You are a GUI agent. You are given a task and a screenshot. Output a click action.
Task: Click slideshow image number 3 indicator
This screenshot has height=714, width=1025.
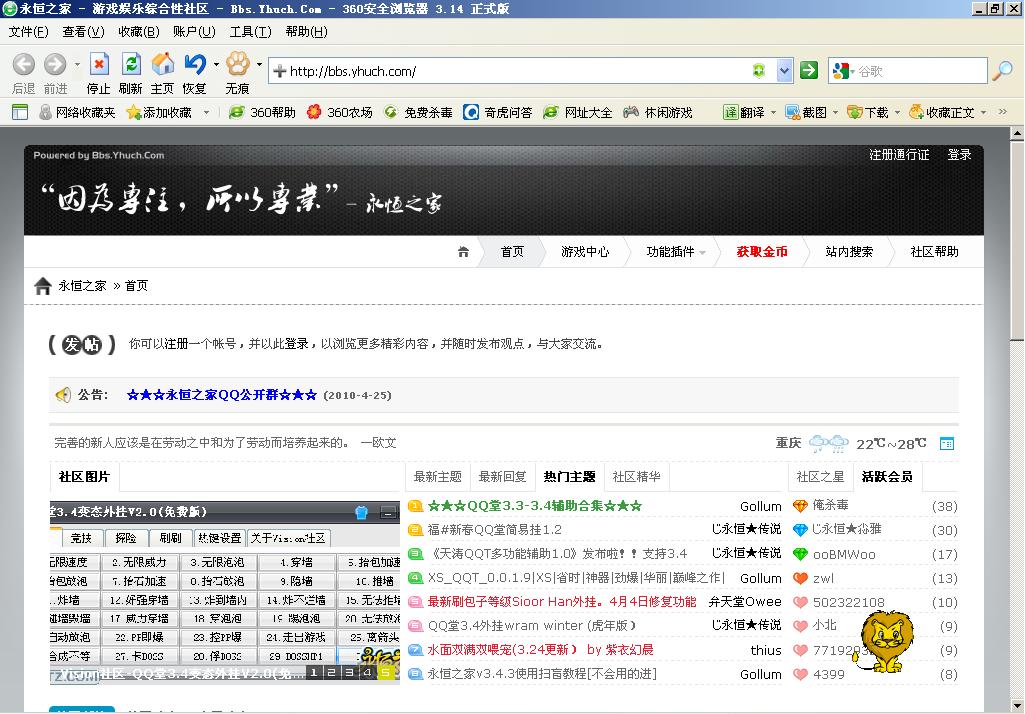coord(350,672)
